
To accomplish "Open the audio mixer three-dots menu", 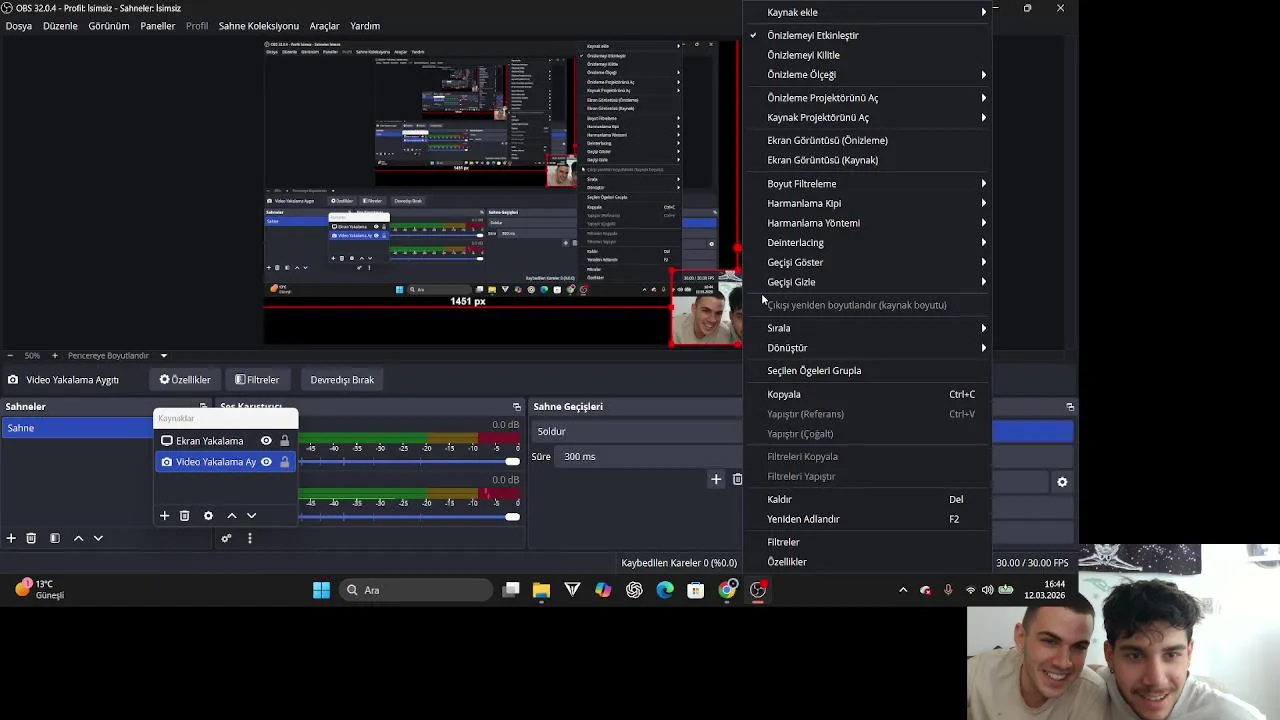I will (249, 538).
